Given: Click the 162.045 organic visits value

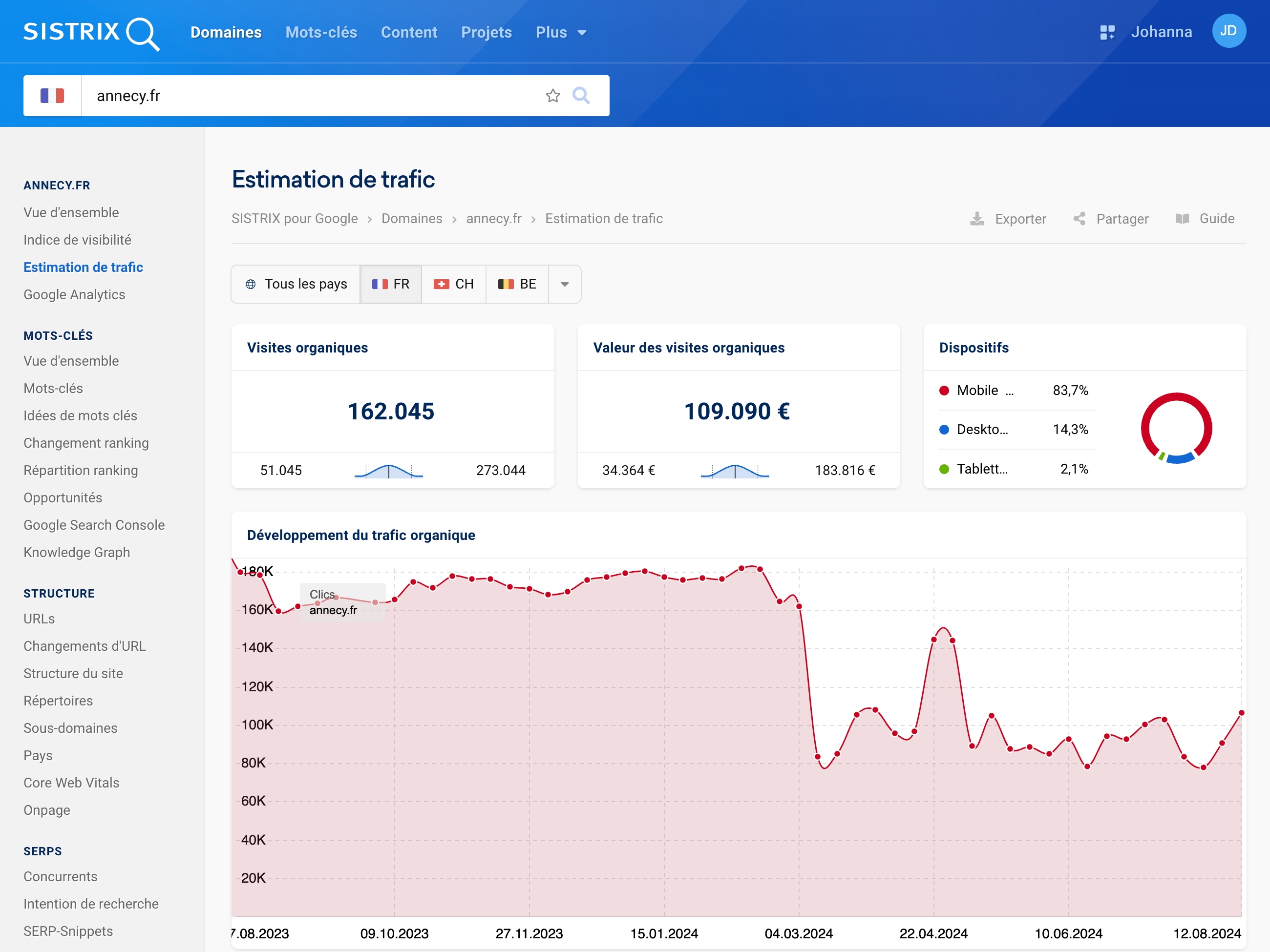Looking at the screenshot, I should pyautogui.click(x=392, y=411).
